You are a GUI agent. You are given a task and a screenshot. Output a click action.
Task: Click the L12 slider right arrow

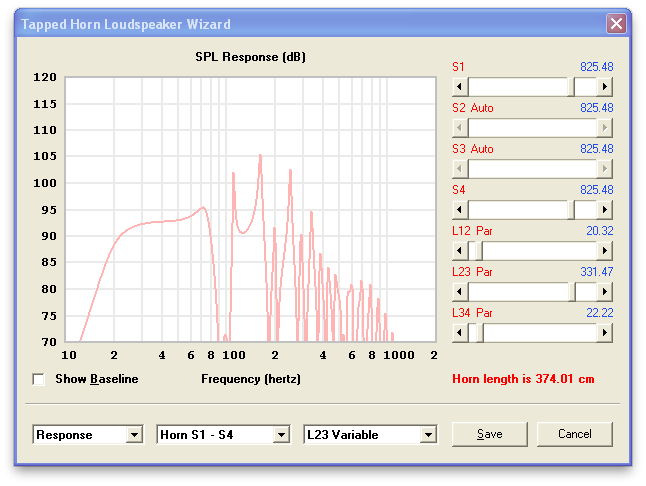tap(604, 250)
